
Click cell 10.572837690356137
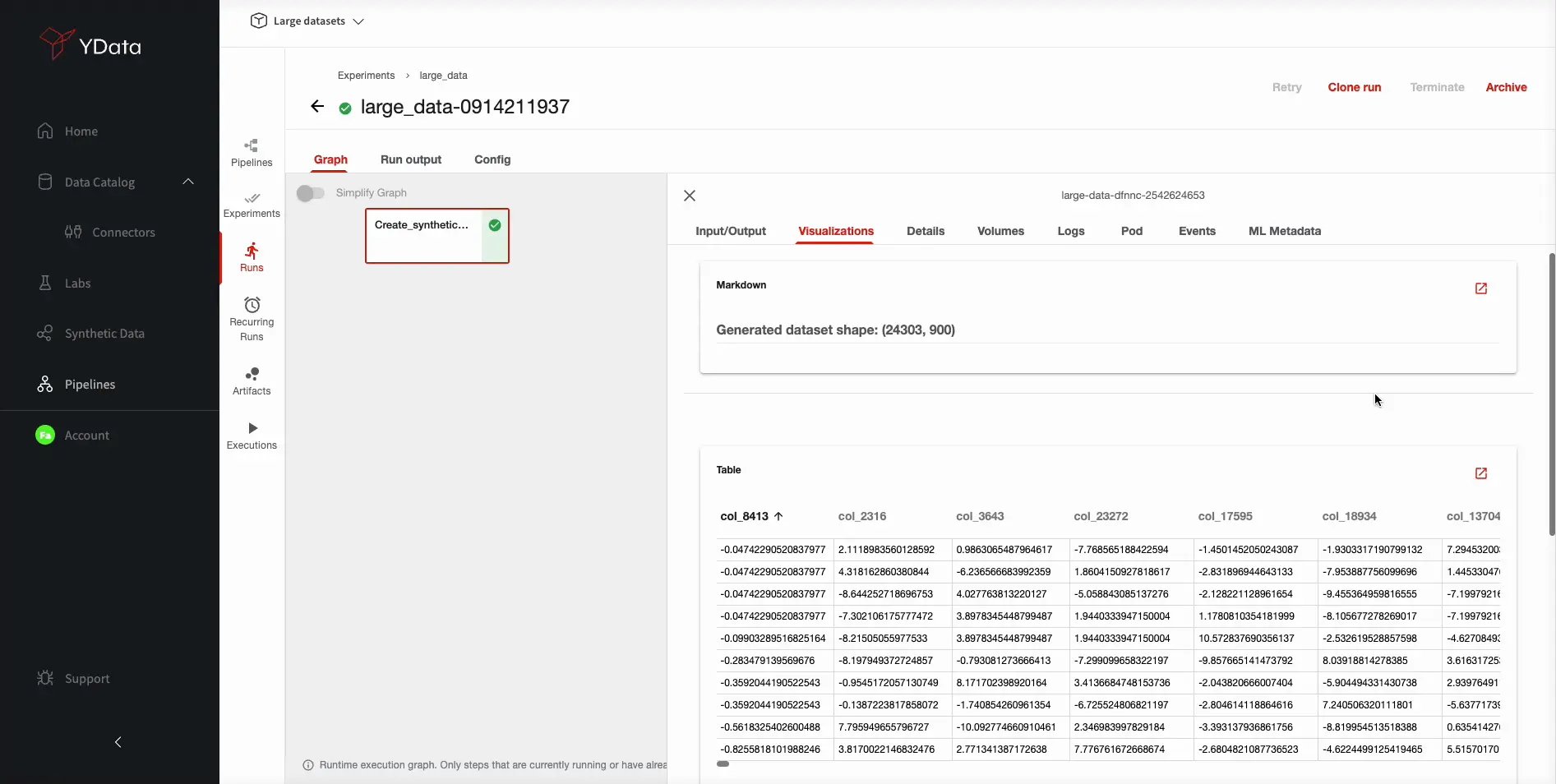point(1256,639)
